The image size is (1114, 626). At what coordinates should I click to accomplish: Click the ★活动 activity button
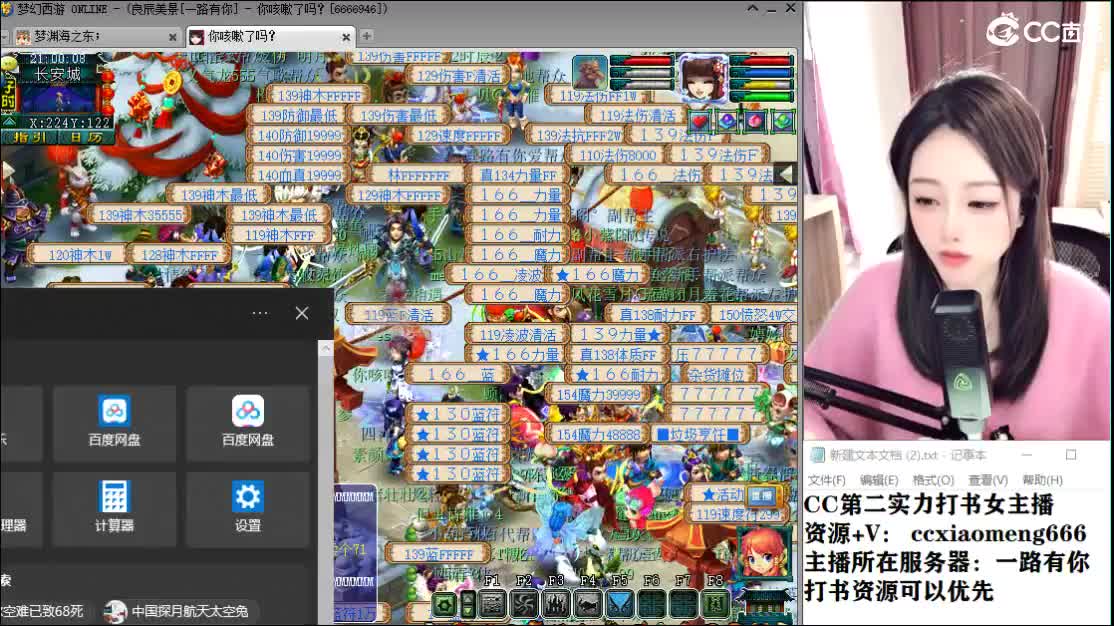(721, 495)
